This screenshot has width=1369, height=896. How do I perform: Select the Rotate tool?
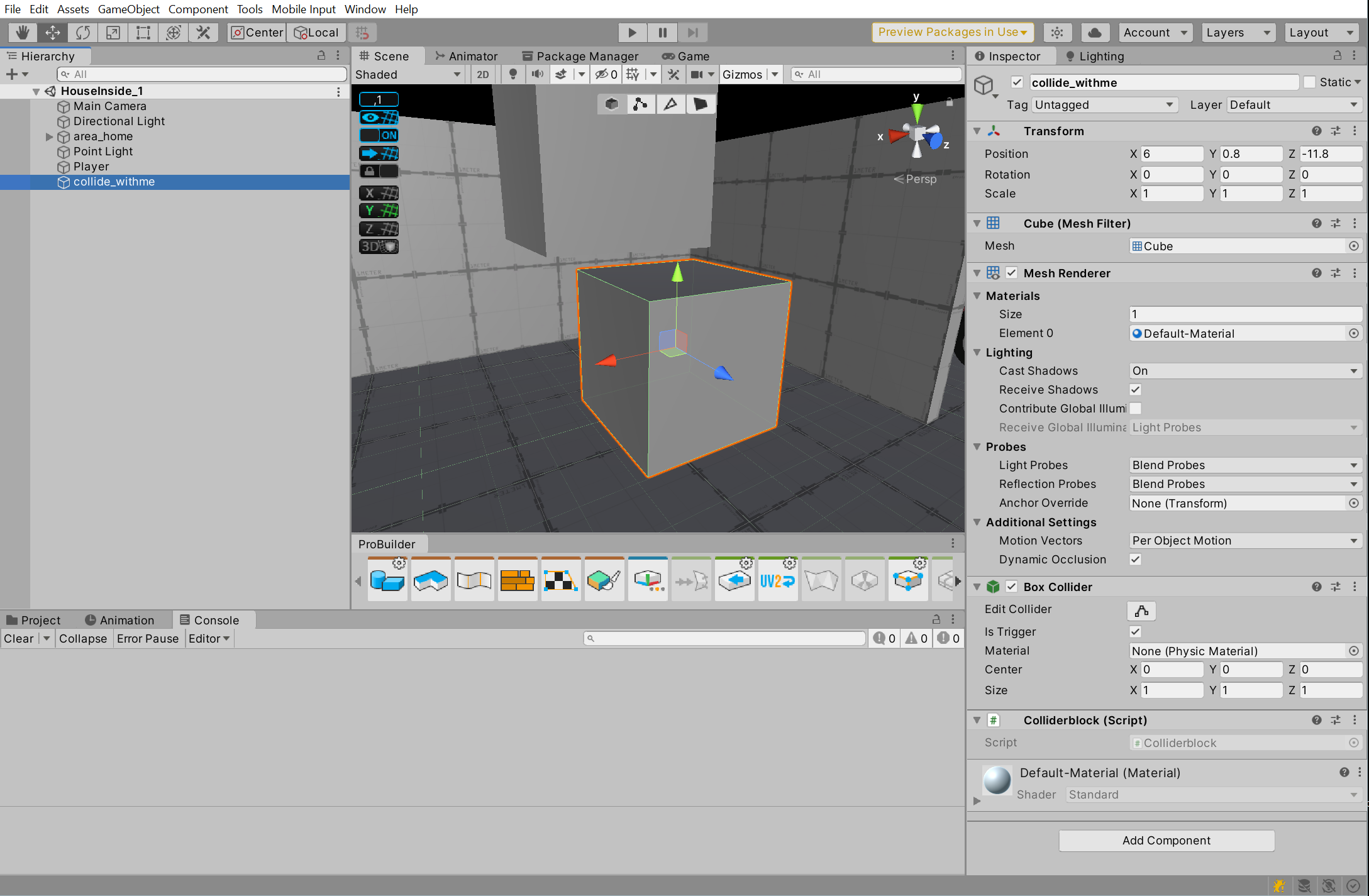83,33
